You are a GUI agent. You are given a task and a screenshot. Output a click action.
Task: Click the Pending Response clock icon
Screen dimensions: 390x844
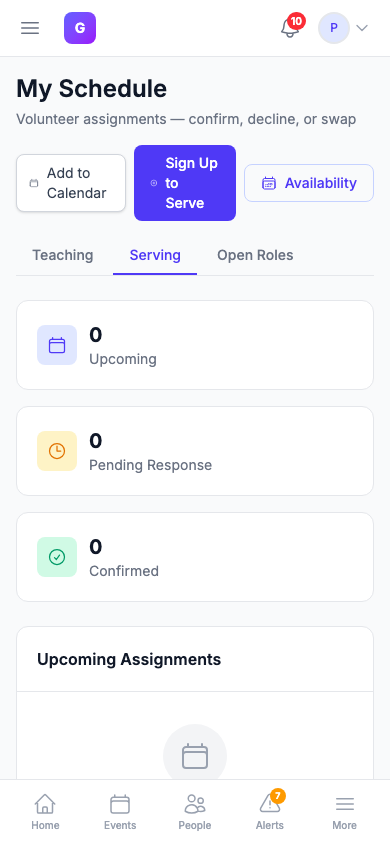[x=57, y=451]
